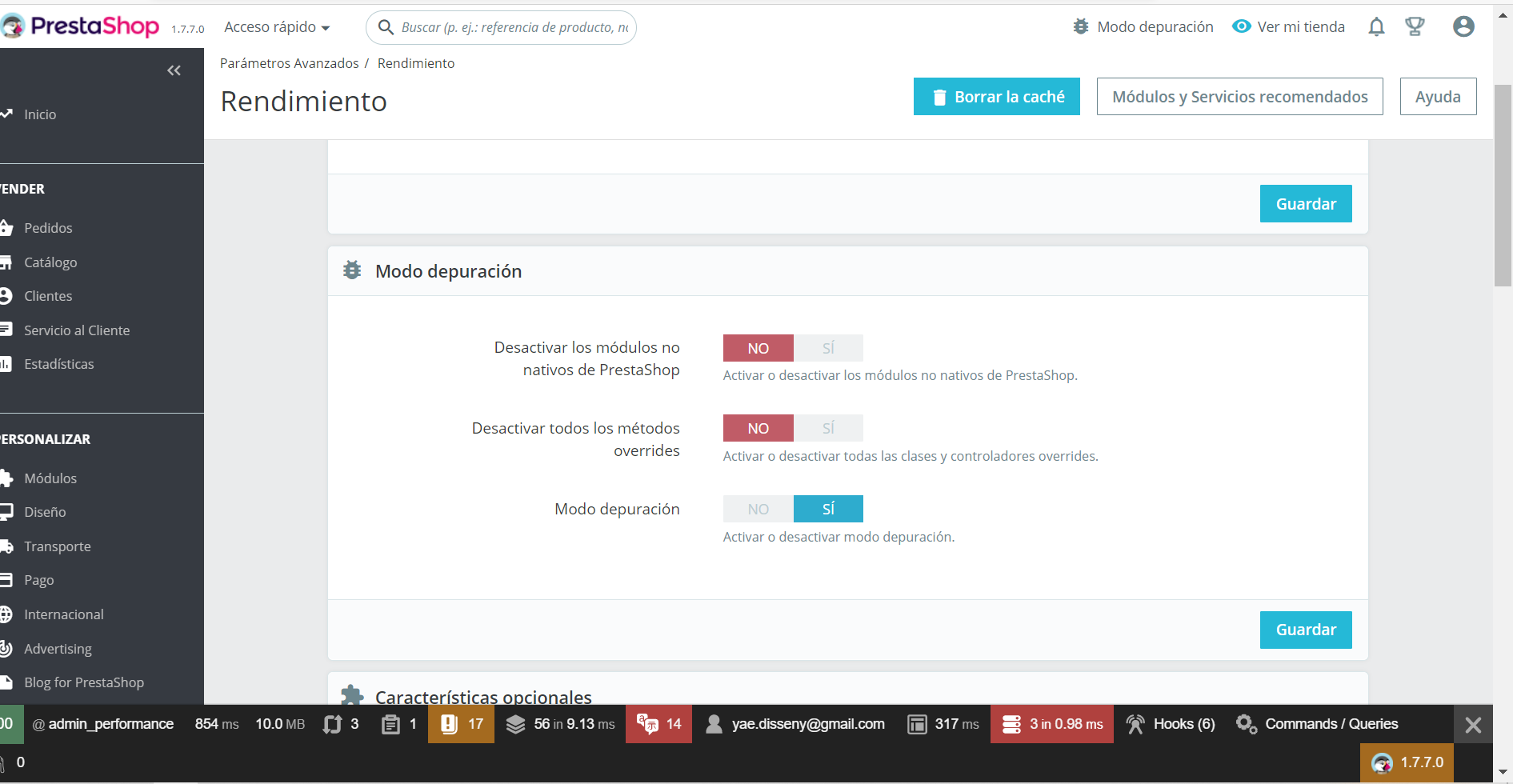Screen dimensions: 1513x784
Task: Open the trophy merchant expertise icon
Action: click(x=1415, y=26)
